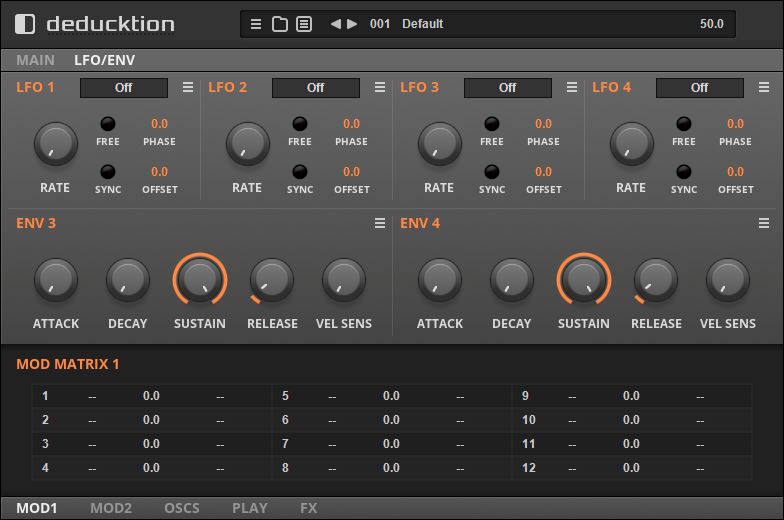
Task: Open the LFO 2 options menu icon
Action: (380, 88)
